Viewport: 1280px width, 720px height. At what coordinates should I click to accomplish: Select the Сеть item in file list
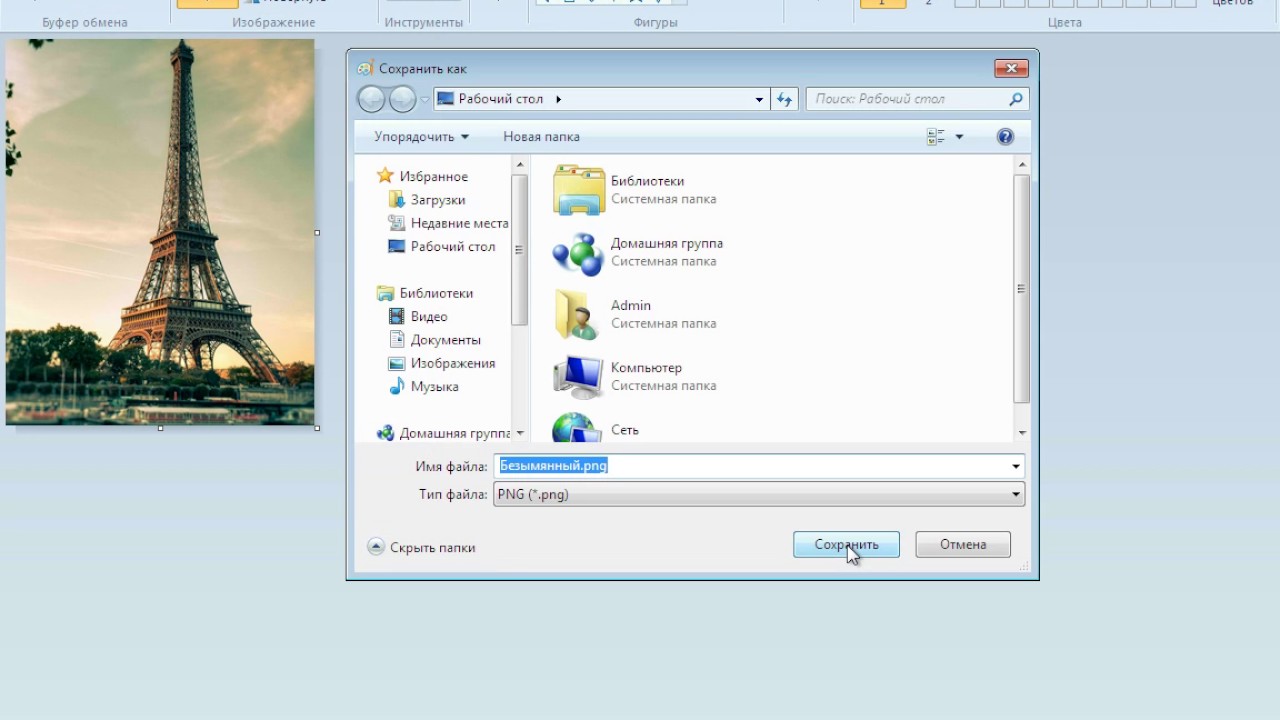(597, 428)
